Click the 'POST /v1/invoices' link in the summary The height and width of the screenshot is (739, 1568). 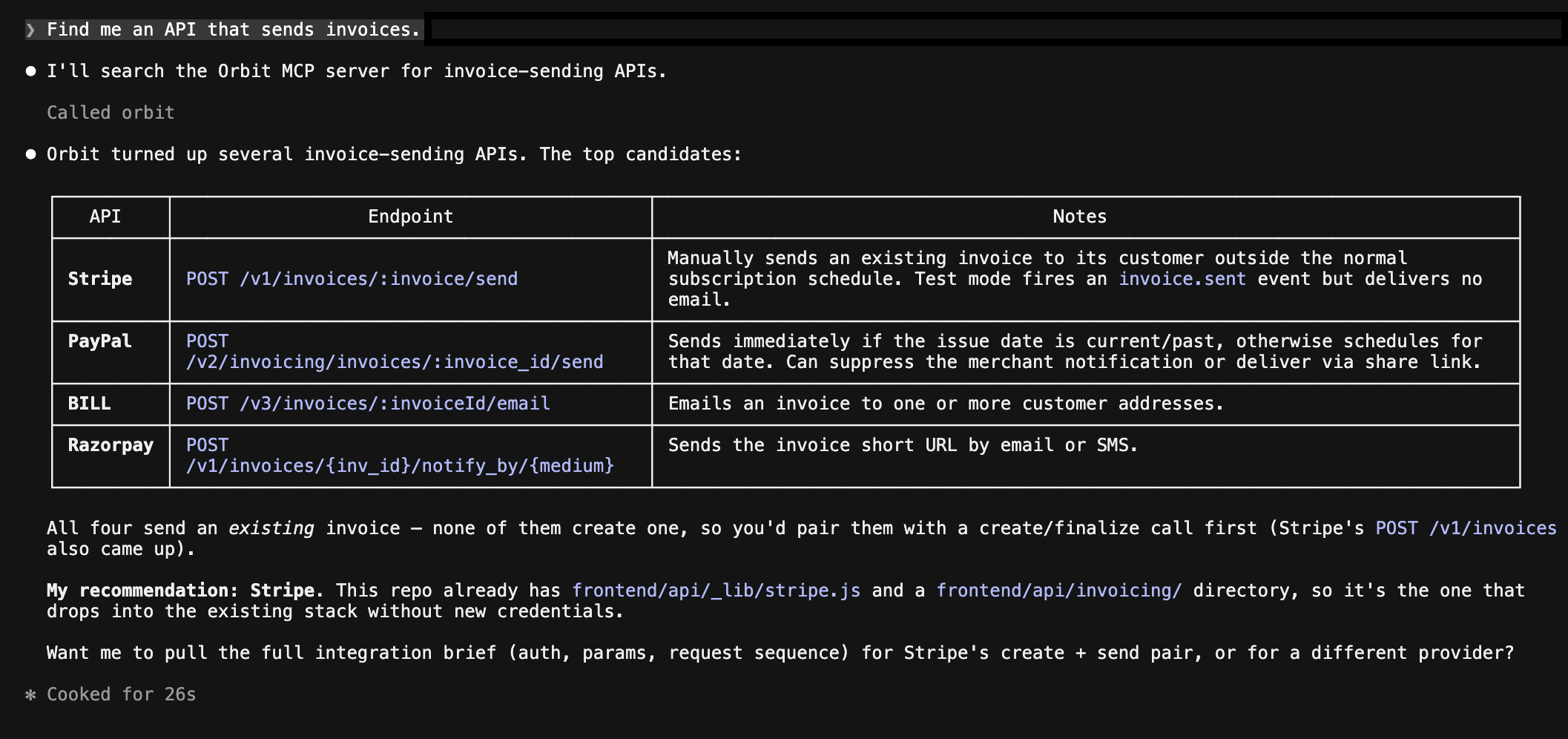1466,528
